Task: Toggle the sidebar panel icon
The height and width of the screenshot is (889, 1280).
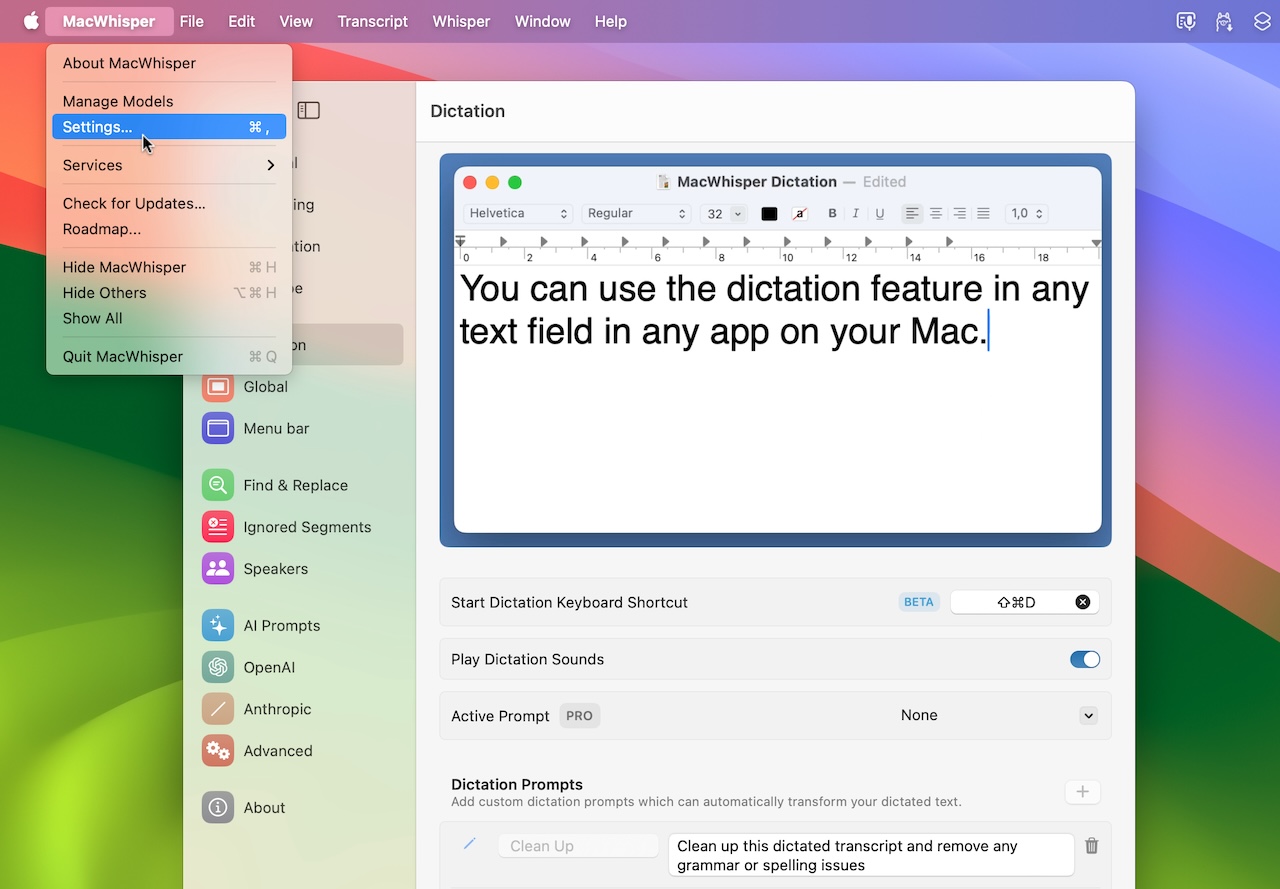Action: pos(308,111)
